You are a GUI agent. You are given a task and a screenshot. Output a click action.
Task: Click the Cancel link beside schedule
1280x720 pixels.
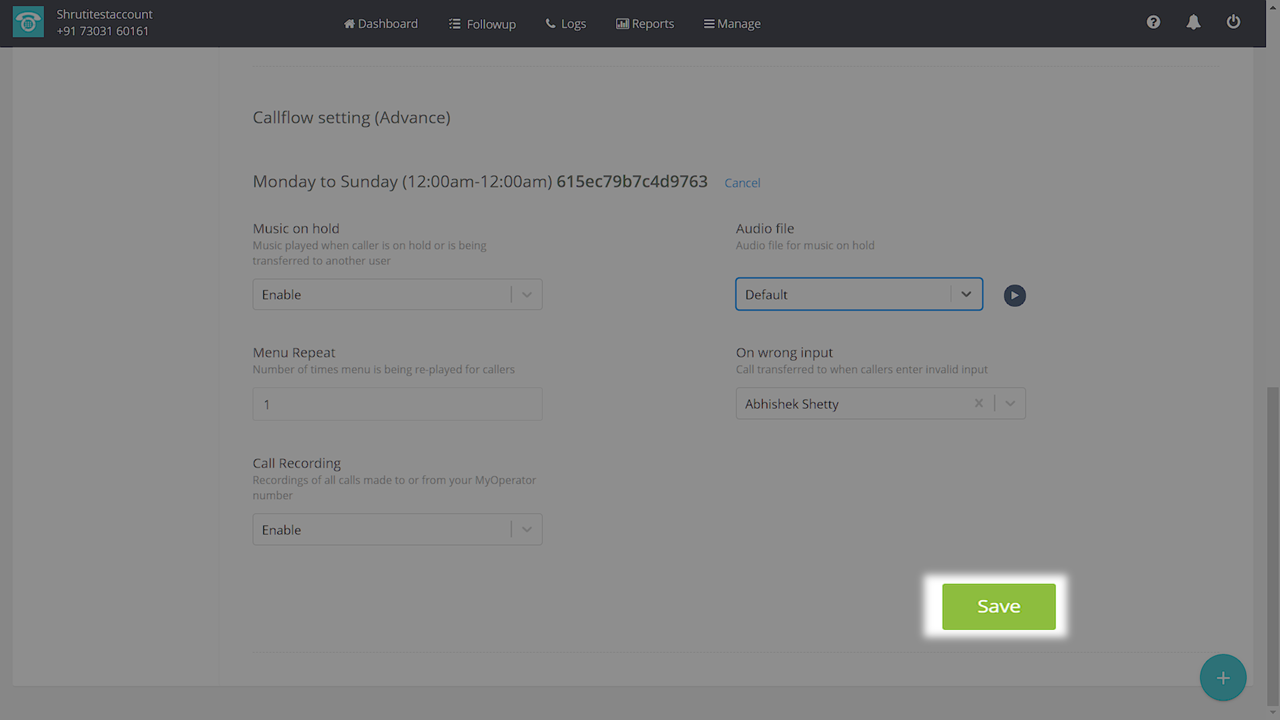coord(742,183)
